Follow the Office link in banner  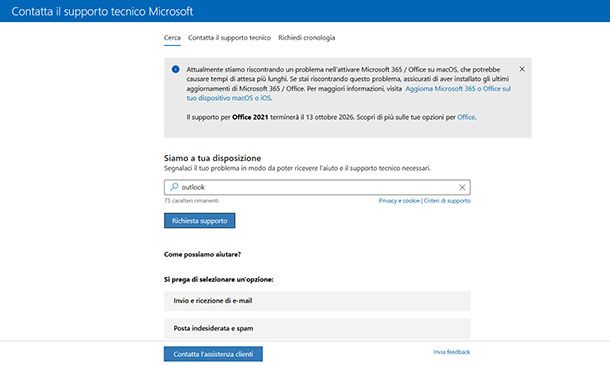(x=466, y=117)
